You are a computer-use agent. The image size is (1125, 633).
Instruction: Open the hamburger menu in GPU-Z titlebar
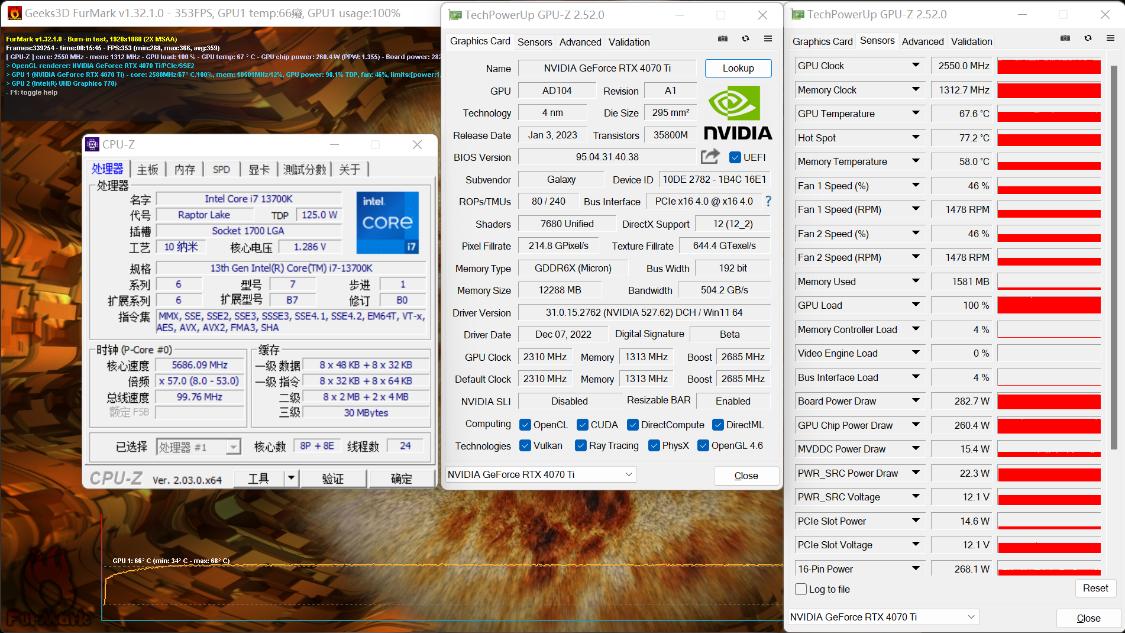click(767, 37)
